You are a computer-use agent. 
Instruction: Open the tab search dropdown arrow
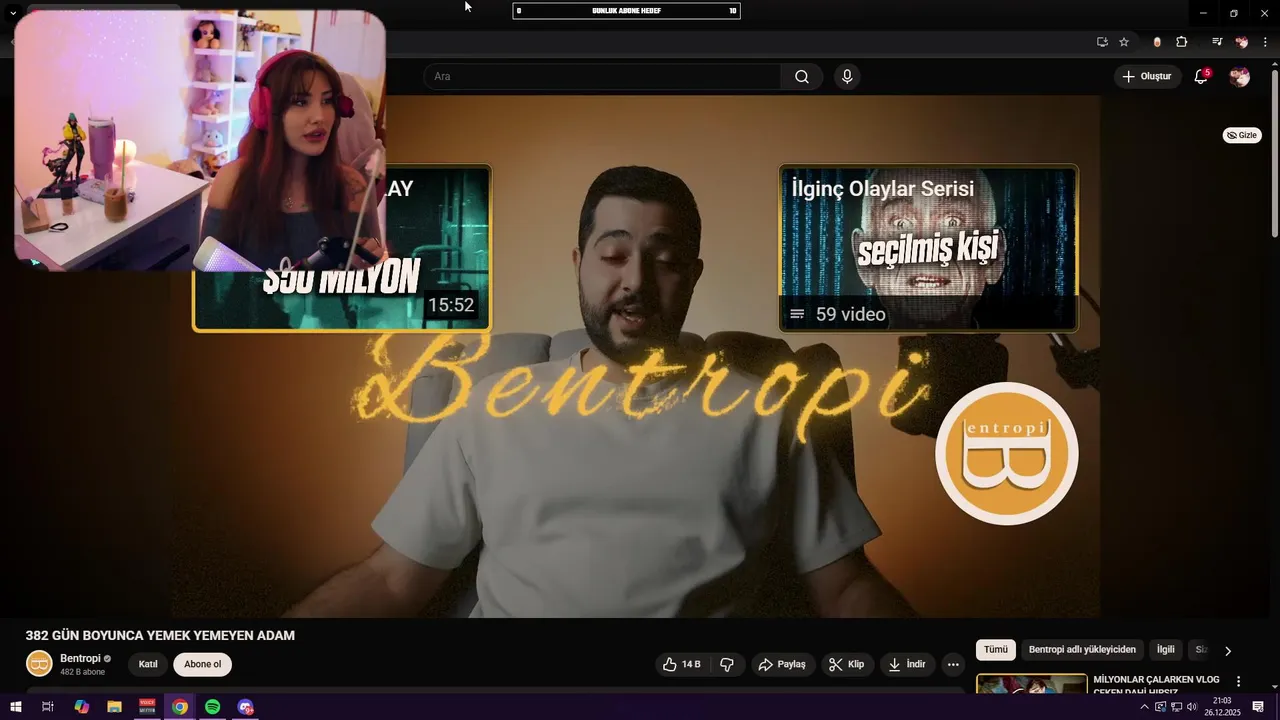coord(13,13)
